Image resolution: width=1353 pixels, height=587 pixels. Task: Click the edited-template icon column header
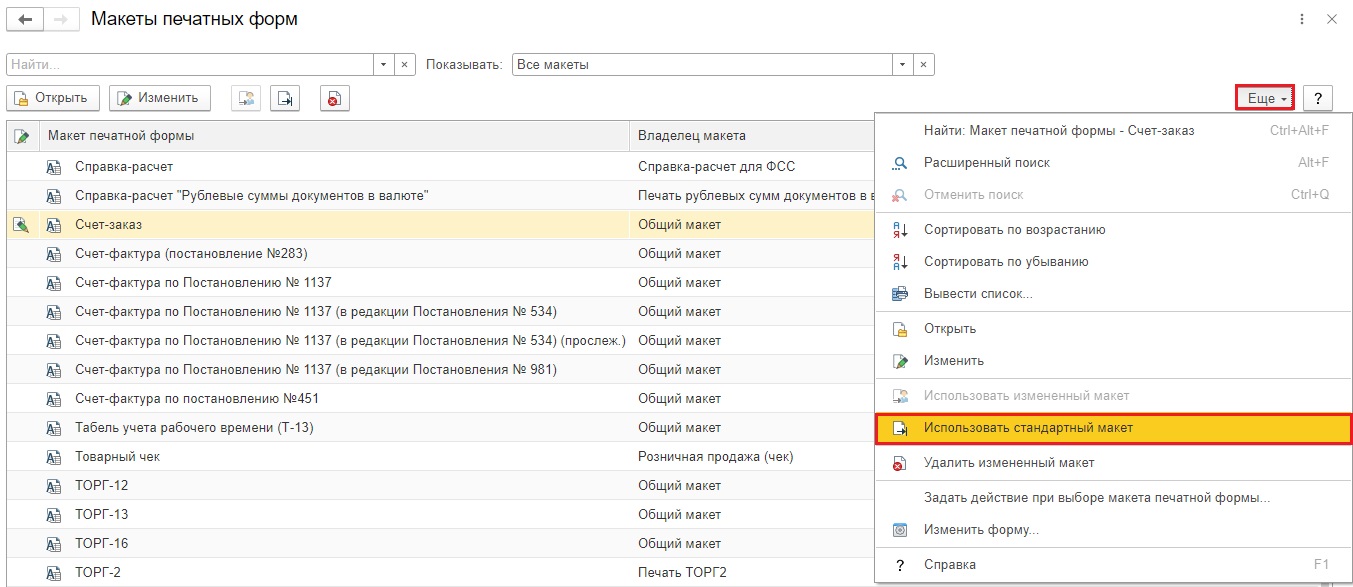tap(22, 136)
